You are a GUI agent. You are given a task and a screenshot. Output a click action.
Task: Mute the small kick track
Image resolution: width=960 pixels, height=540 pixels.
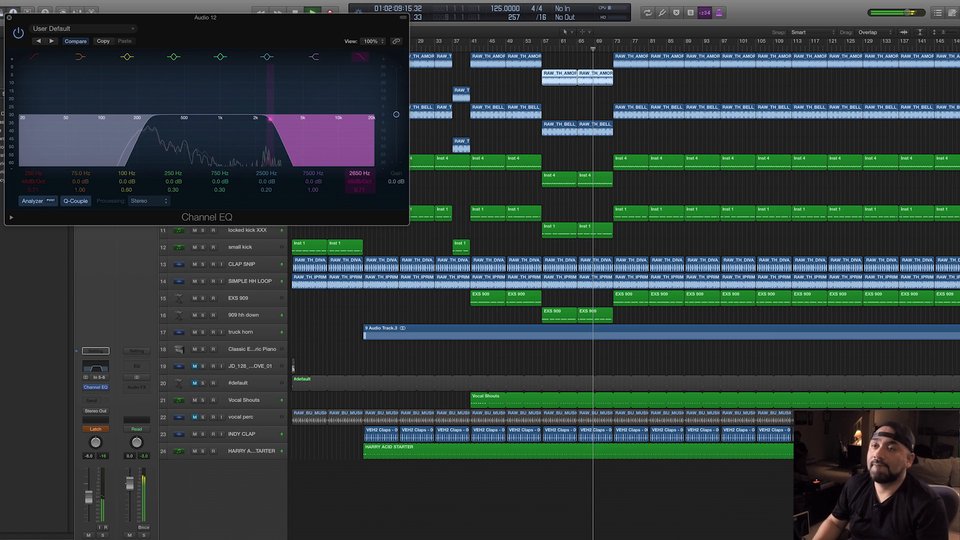[195, 247]
